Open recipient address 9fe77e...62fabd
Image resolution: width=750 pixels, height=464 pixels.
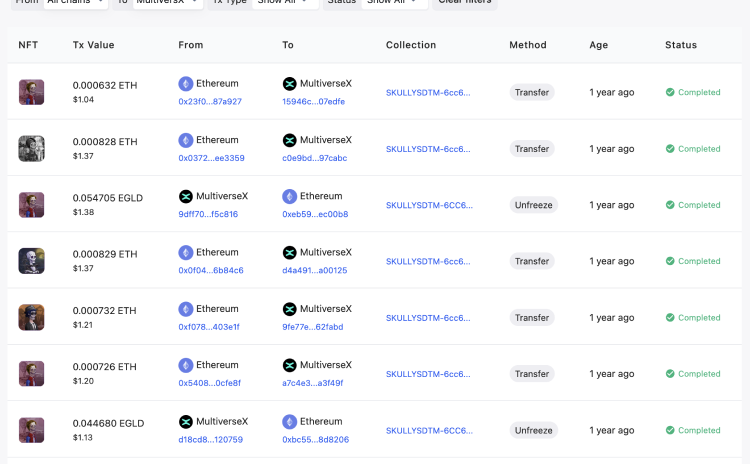tap(313, 327)
